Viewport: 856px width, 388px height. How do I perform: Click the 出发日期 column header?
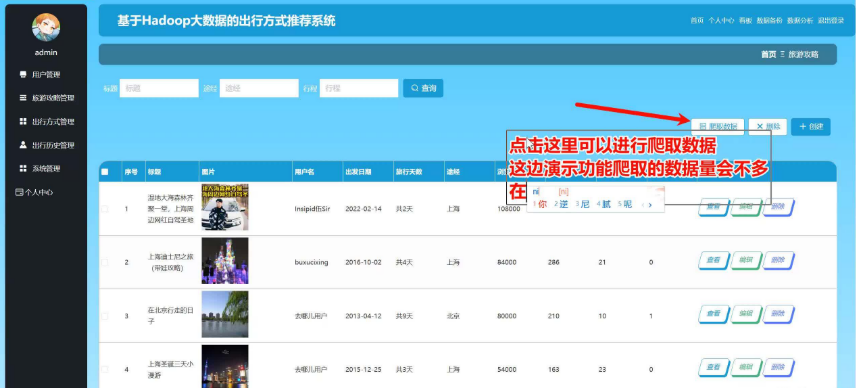[x=359, y=172]
